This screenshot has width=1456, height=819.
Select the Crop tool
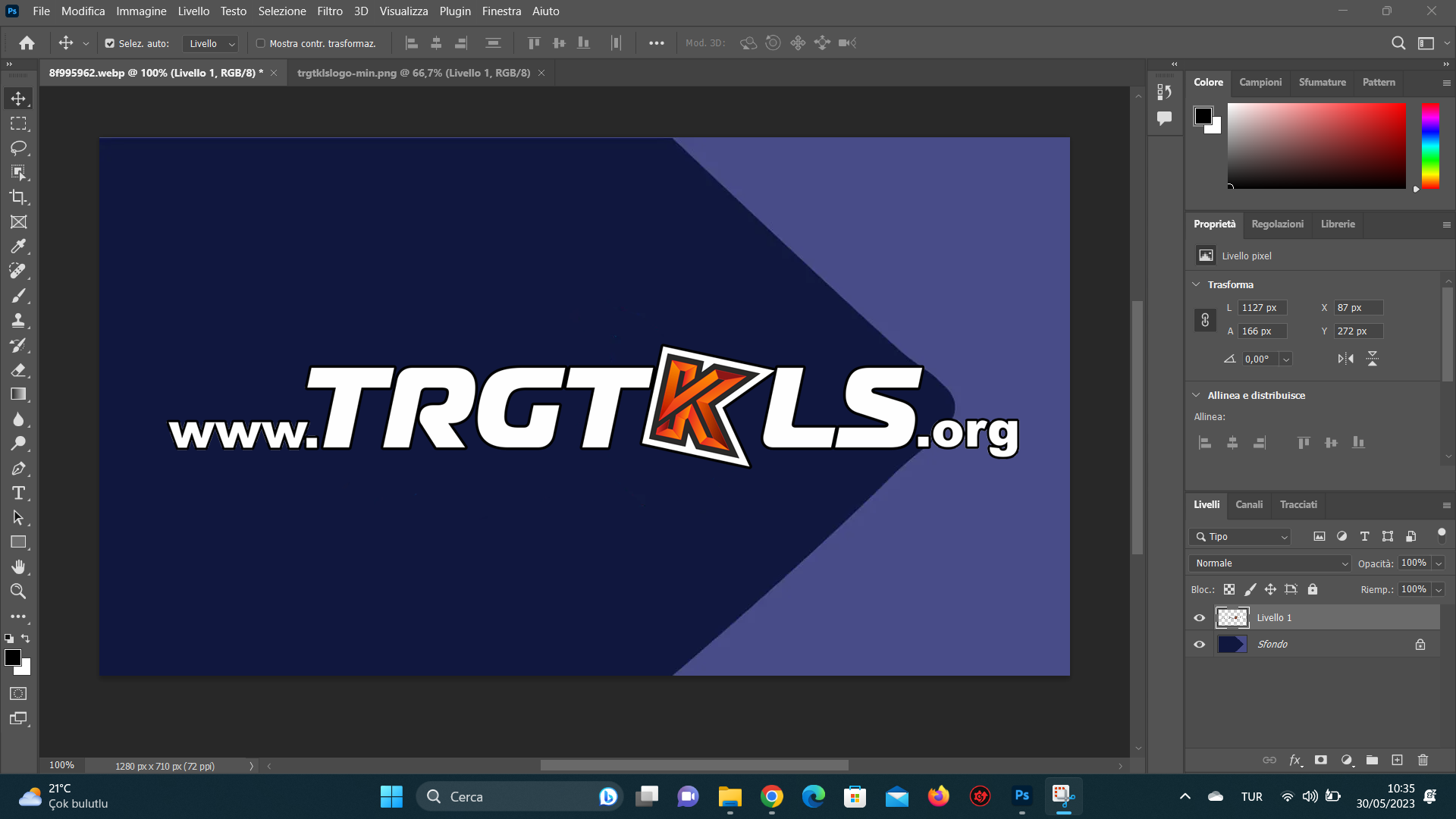click(19, 197)
